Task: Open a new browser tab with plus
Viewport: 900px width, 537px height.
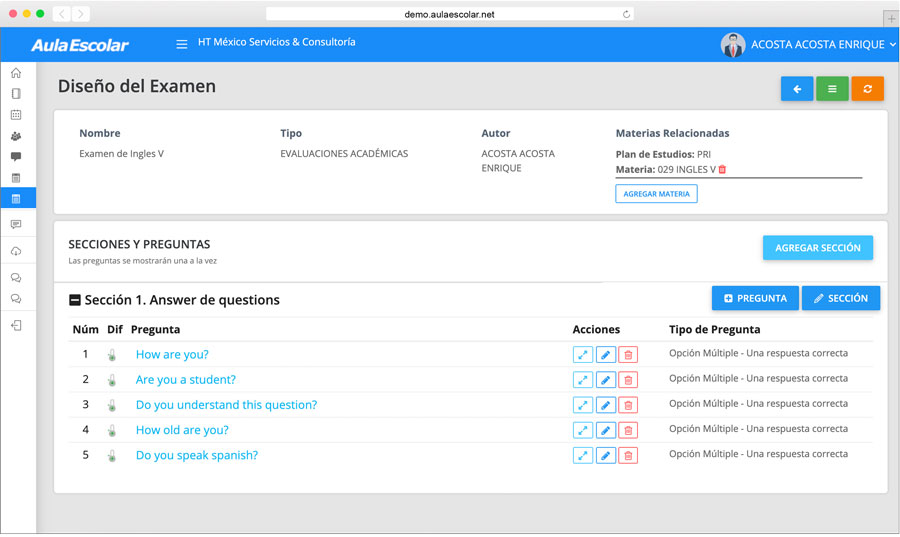Action: 891,18
